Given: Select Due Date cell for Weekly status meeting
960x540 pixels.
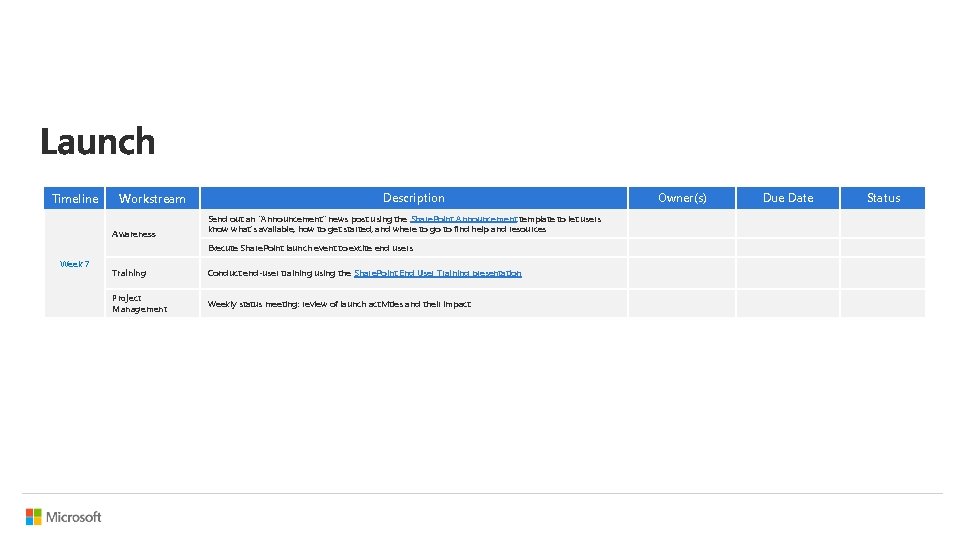Looking at the screenshot, I should (x=788, y=304).
